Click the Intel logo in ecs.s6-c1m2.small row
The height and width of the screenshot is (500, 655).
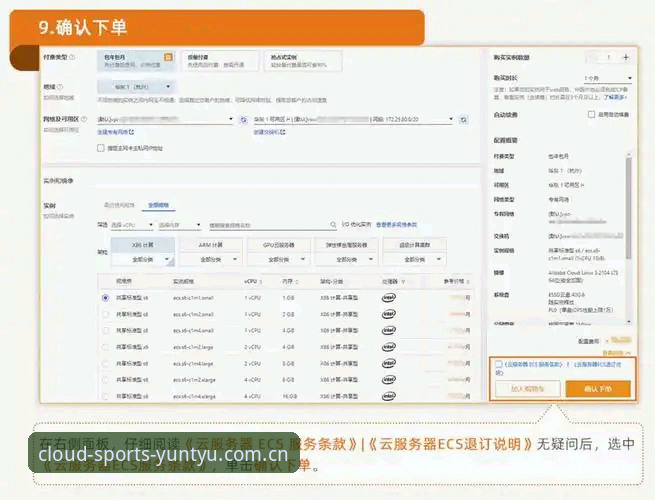pos(388,314)
